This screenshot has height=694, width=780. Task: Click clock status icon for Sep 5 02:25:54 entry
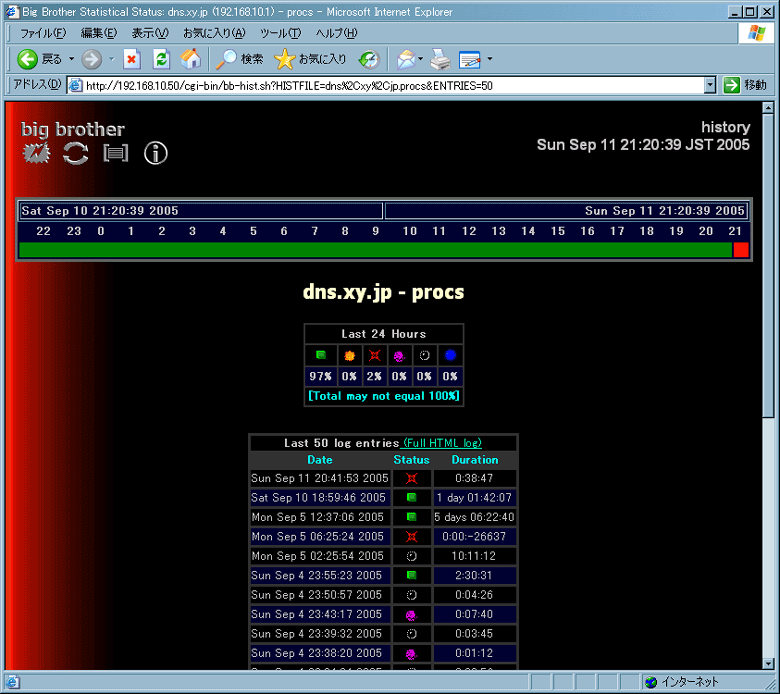point(411,556)
